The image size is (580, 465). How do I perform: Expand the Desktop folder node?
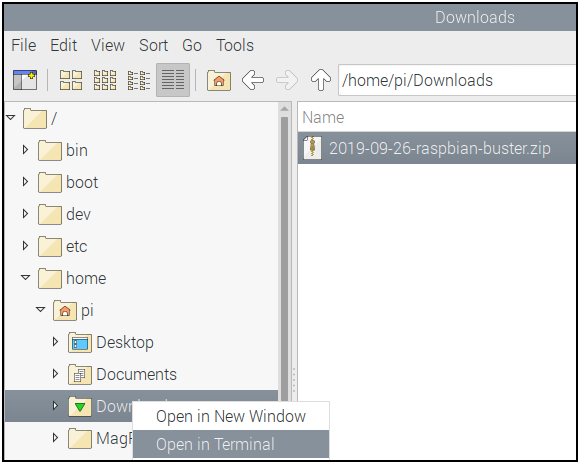click(55, 341)
